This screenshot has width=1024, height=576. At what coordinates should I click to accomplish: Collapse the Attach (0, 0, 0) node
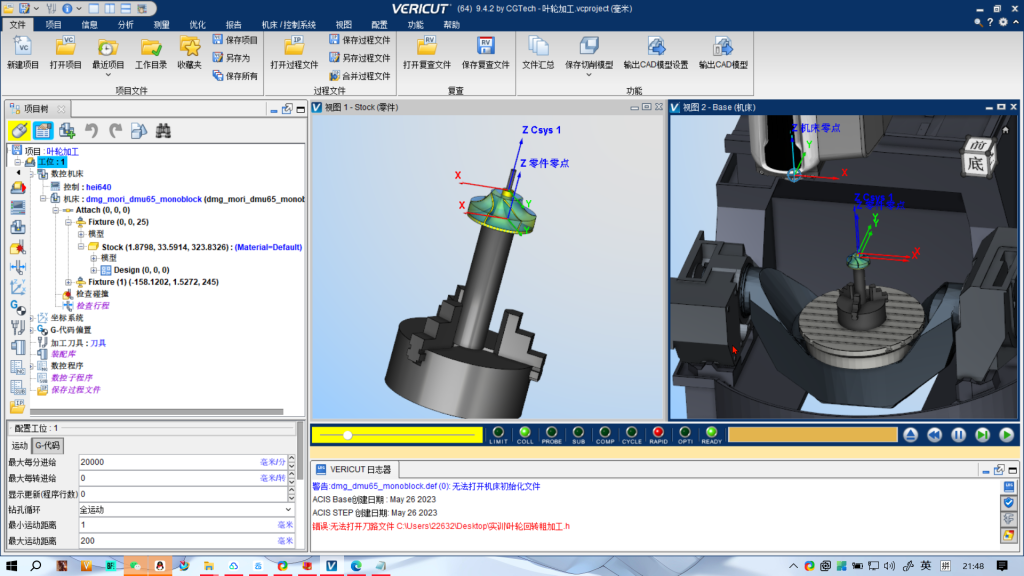click(x=56, y=210)
